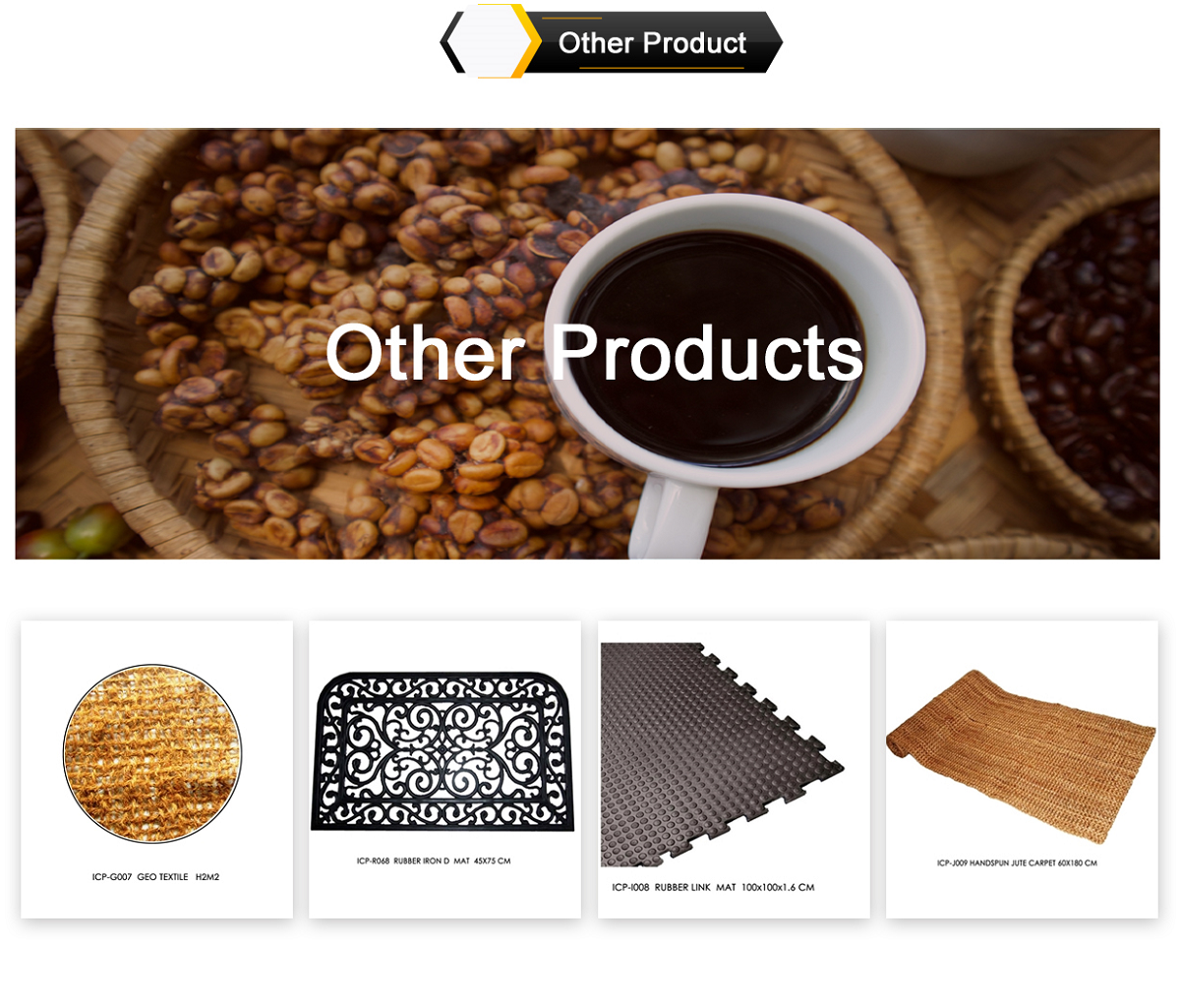The width and height of the screenshot is (1180, 1008).
Task: Open the rubber link mat product image
Action: [x=723, y=754]
